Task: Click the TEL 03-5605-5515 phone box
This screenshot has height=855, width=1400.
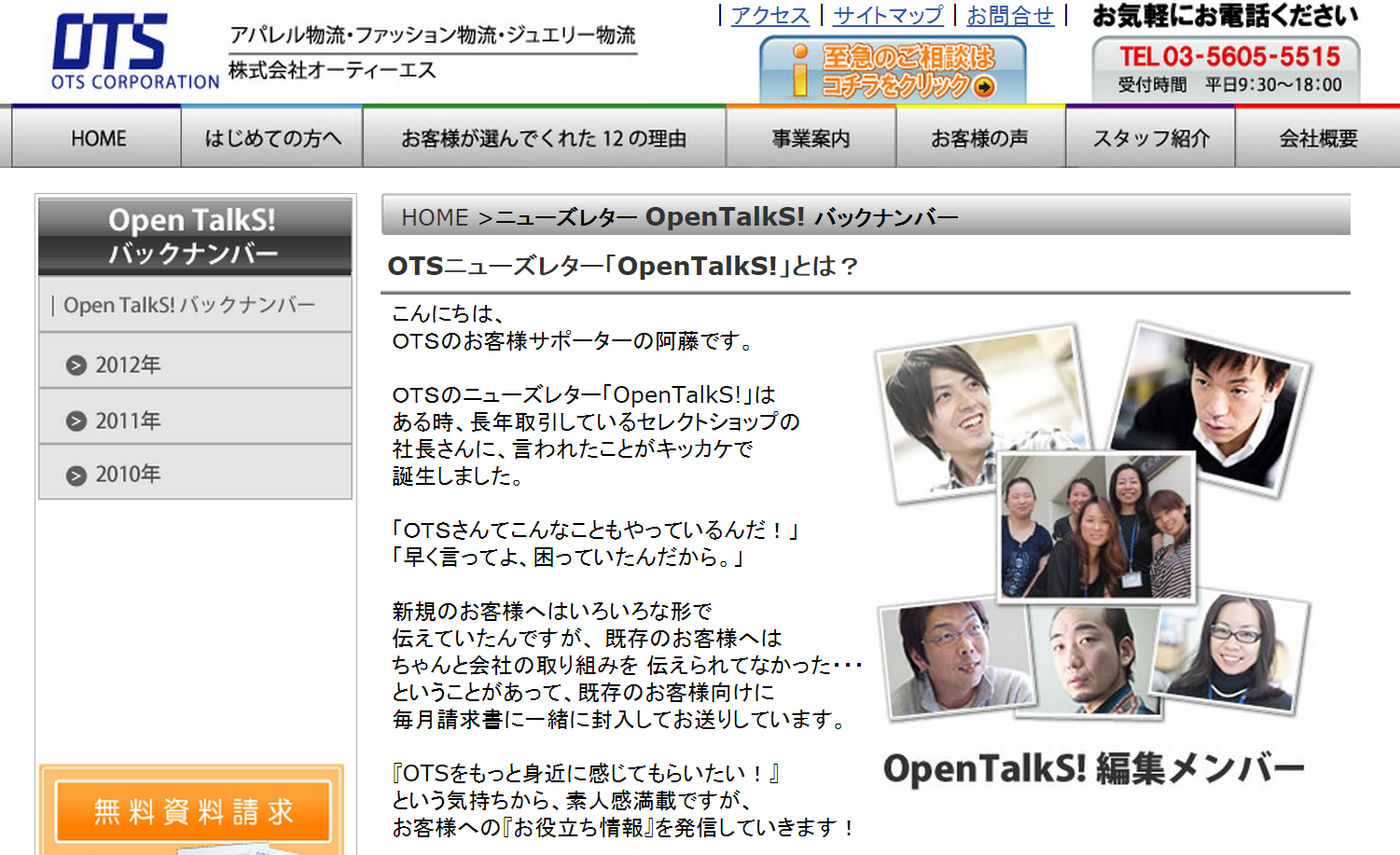Action: coord(1226,69)
